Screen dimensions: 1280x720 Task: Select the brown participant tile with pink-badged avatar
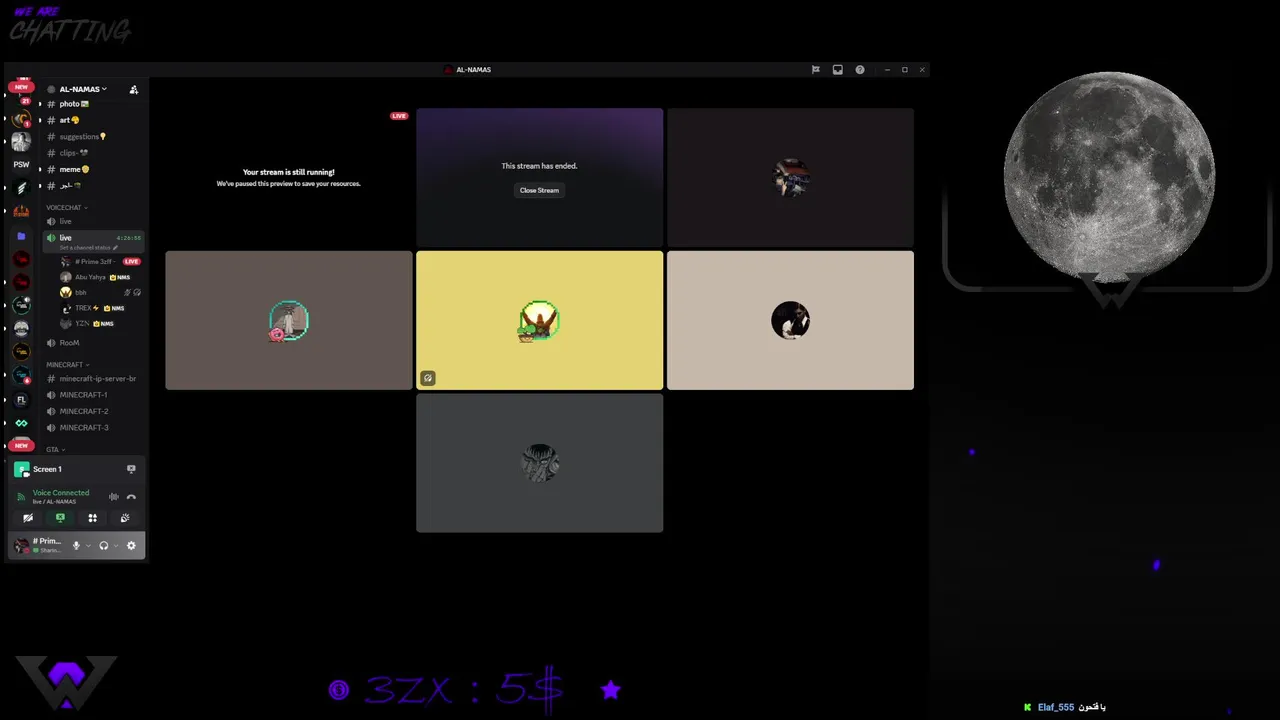point(289,320)
